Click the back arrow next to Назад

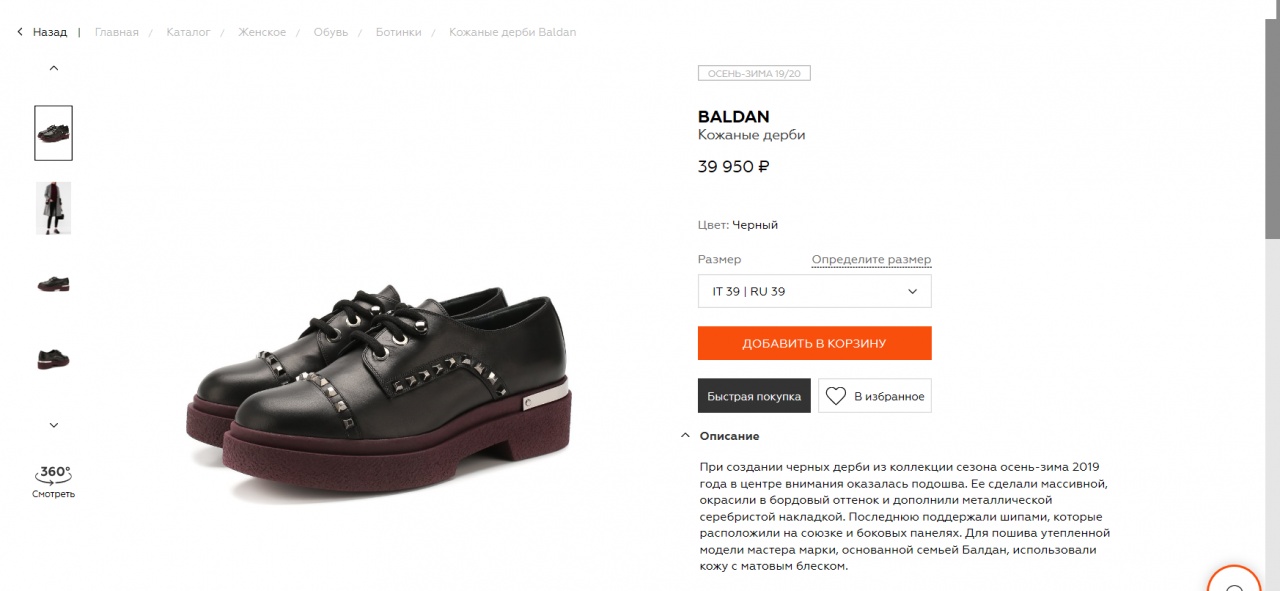point(20,32)
